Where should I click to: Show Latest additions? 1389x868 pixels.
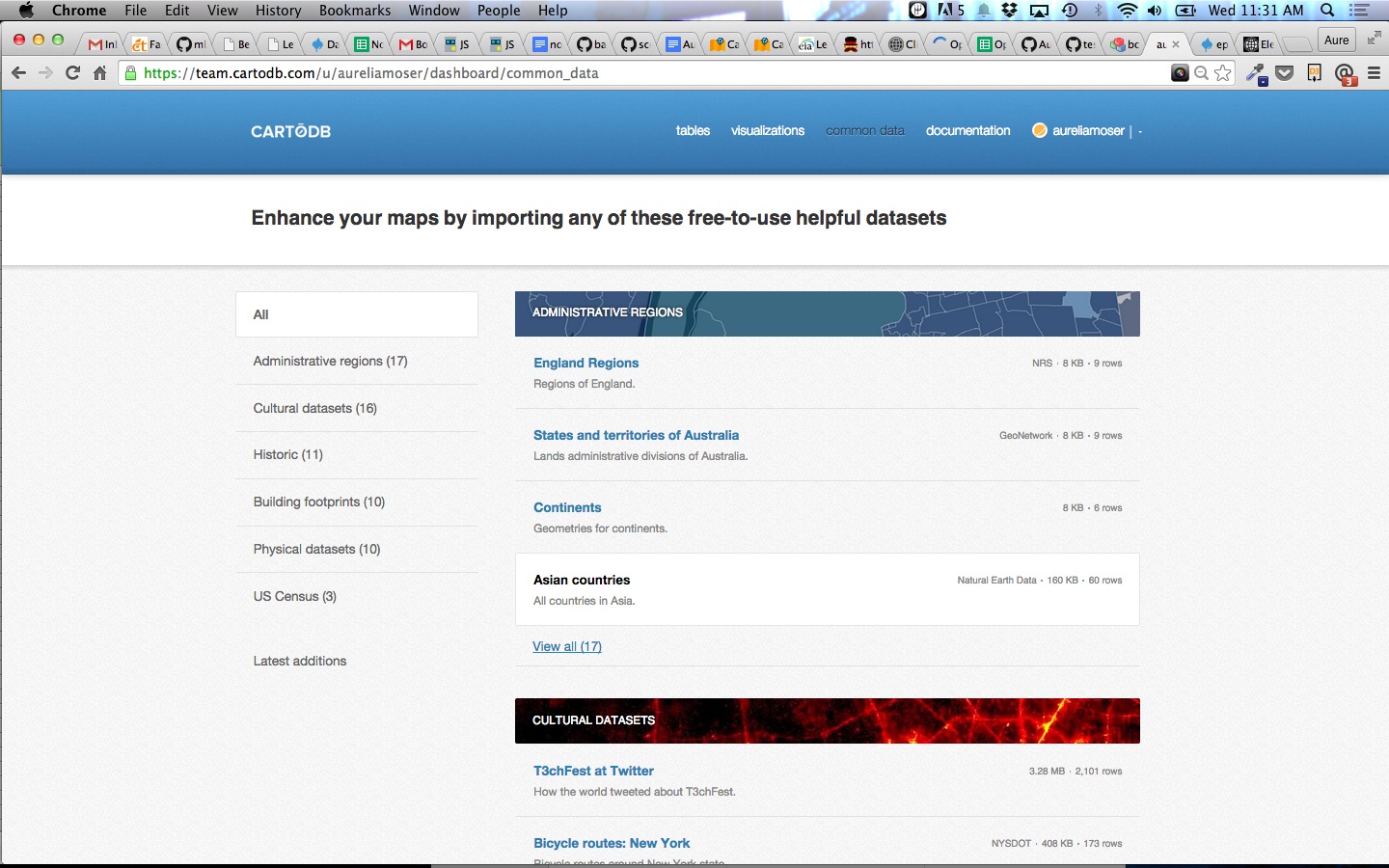300,661
